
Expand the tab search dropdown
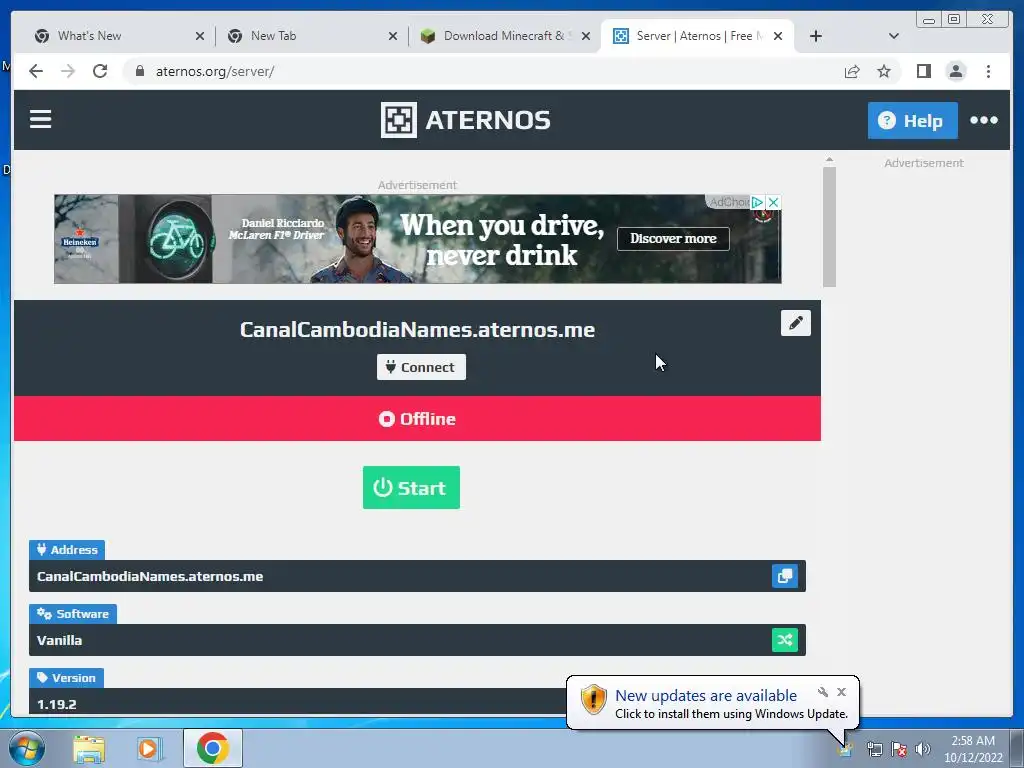coord(894,36)
